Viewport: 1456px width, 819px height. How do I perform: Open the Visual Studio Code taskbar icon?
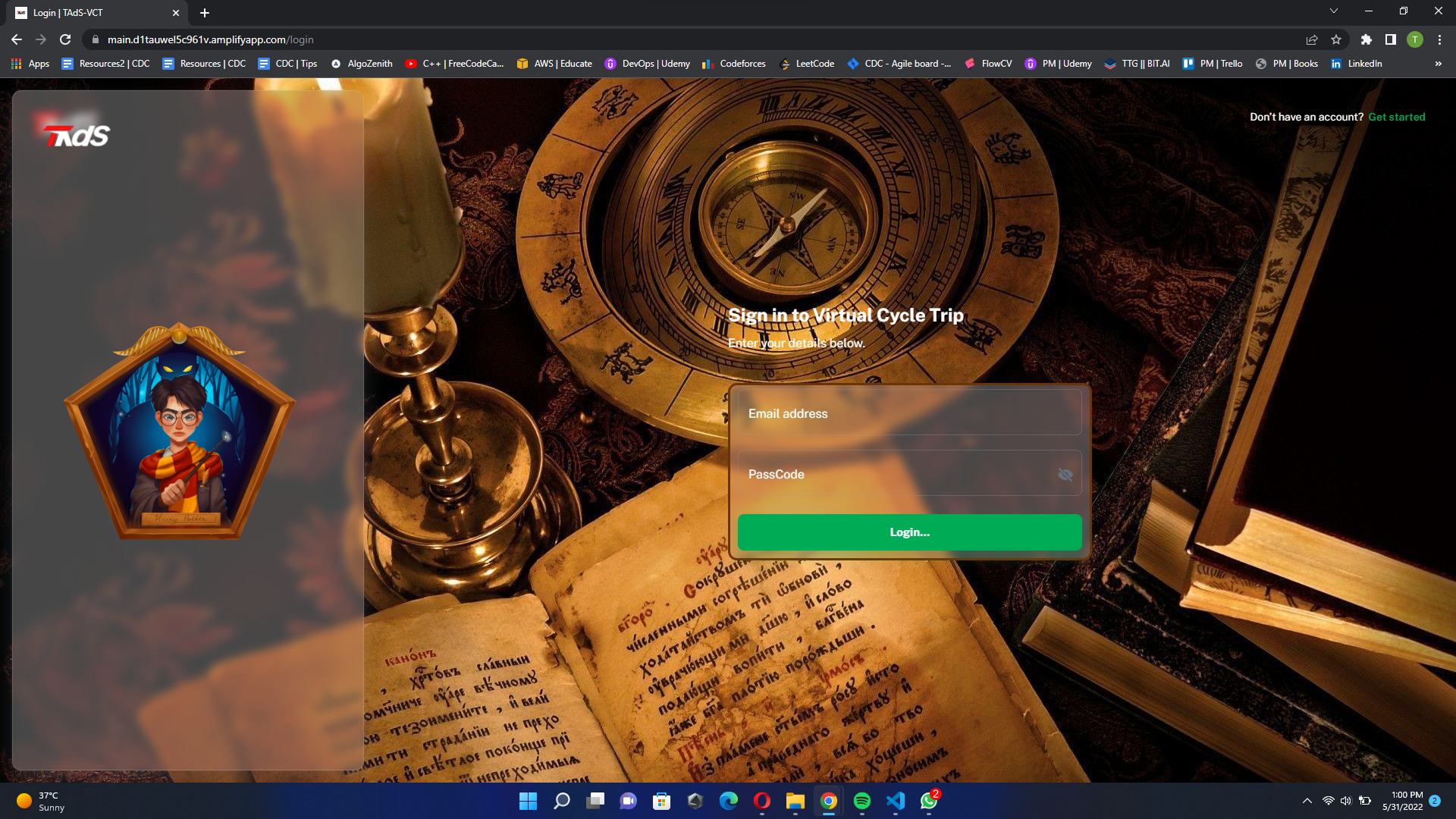coord(895,801)
